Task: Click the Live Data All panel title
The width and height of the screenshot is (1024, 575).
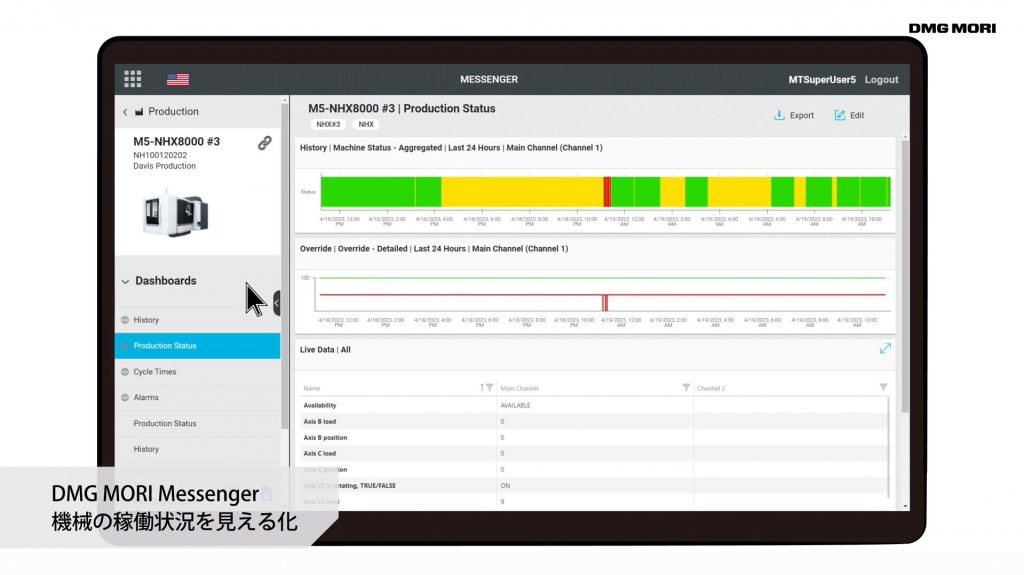Action: 325,350
